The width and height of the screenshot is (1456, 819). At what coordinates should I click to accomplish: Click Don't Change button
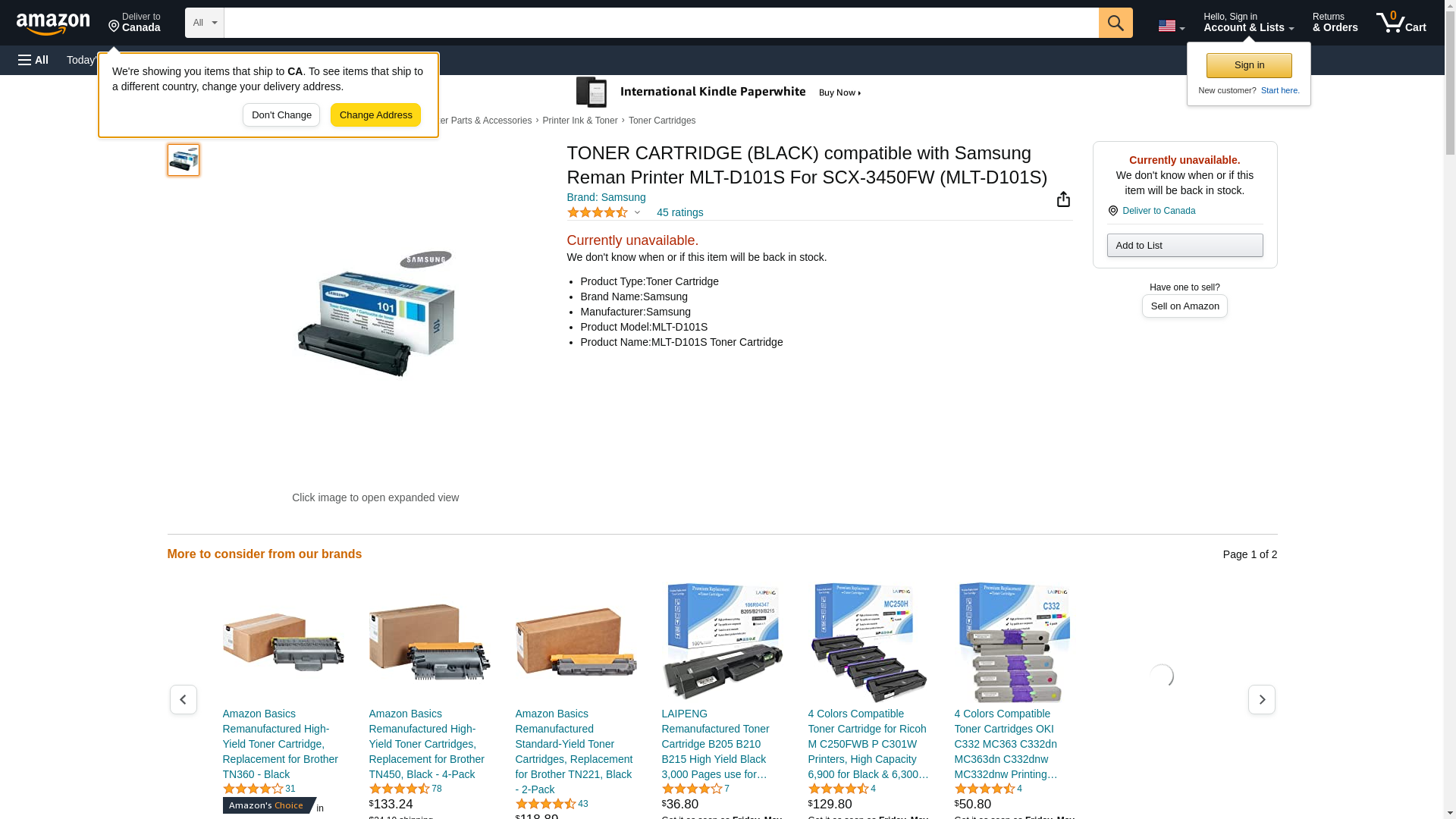(x=281, y=115)
